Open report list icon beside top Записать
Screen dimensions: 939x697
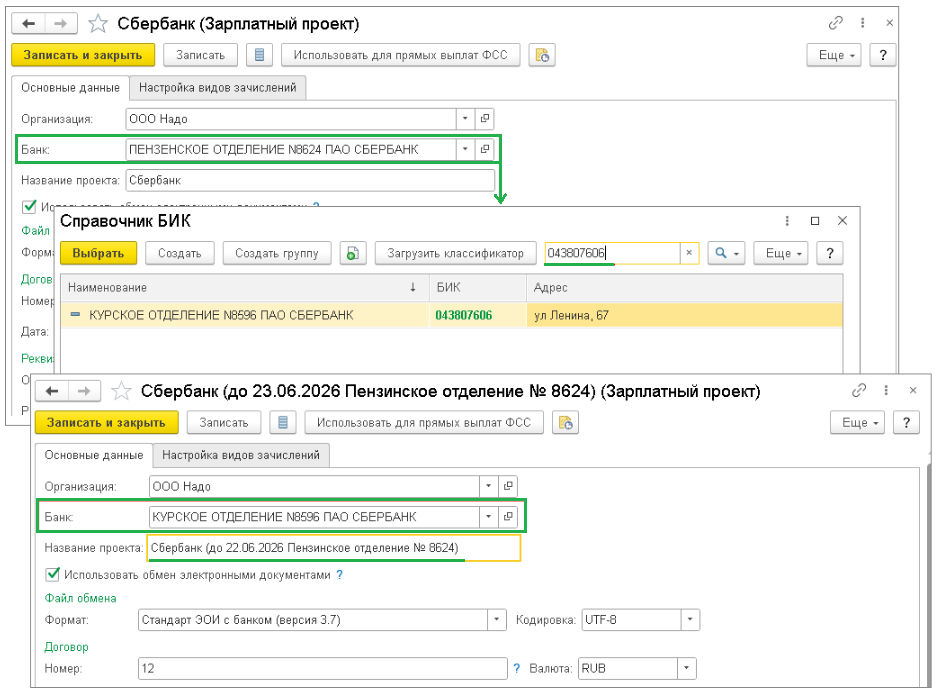point(259,55)
